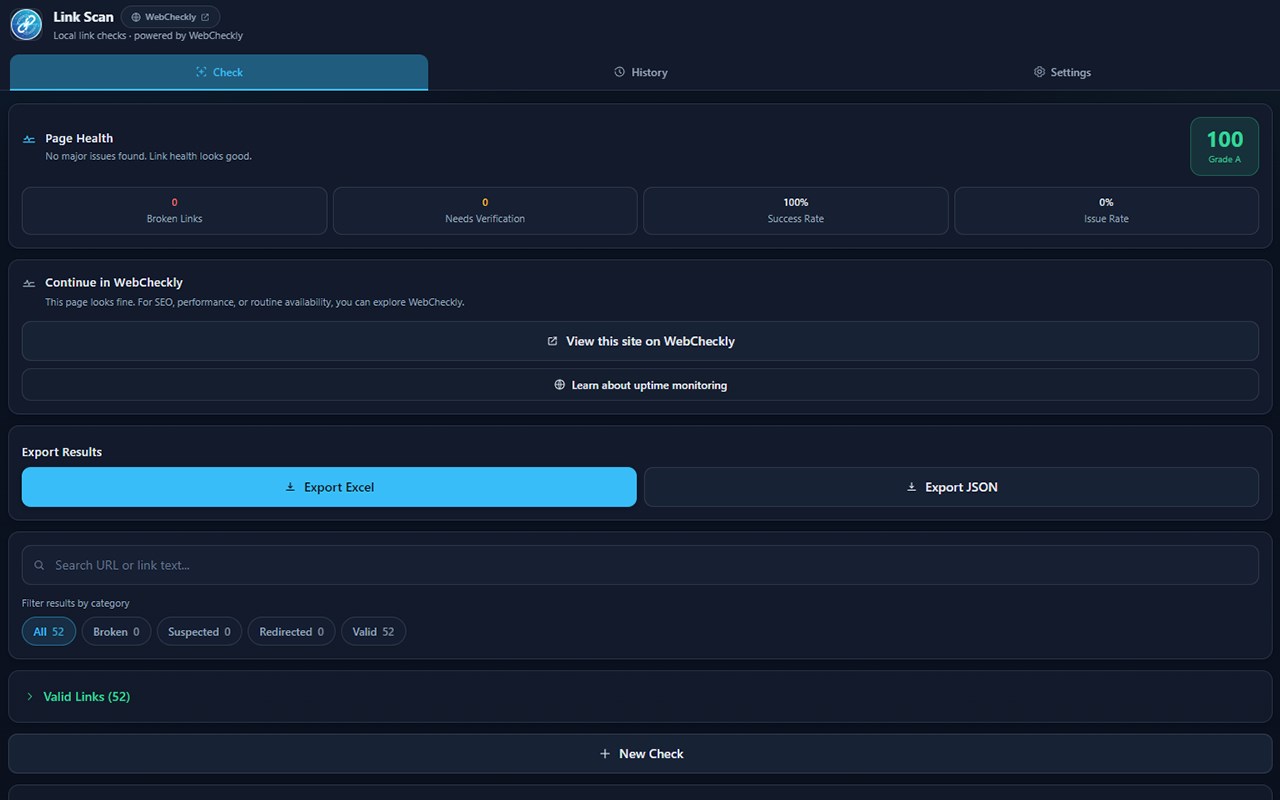Learn about uptime monitoring
This screenshot has height=800, width=1280.
coord(640,385)
